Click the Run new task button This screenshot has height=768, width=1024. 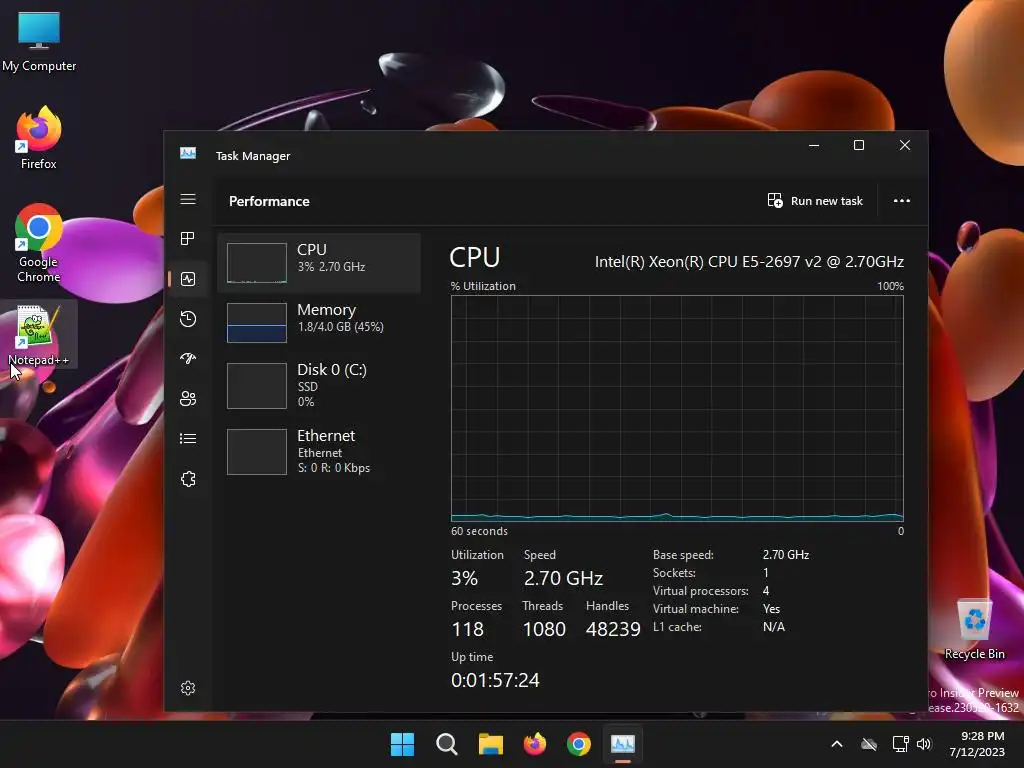pos(815,200)
